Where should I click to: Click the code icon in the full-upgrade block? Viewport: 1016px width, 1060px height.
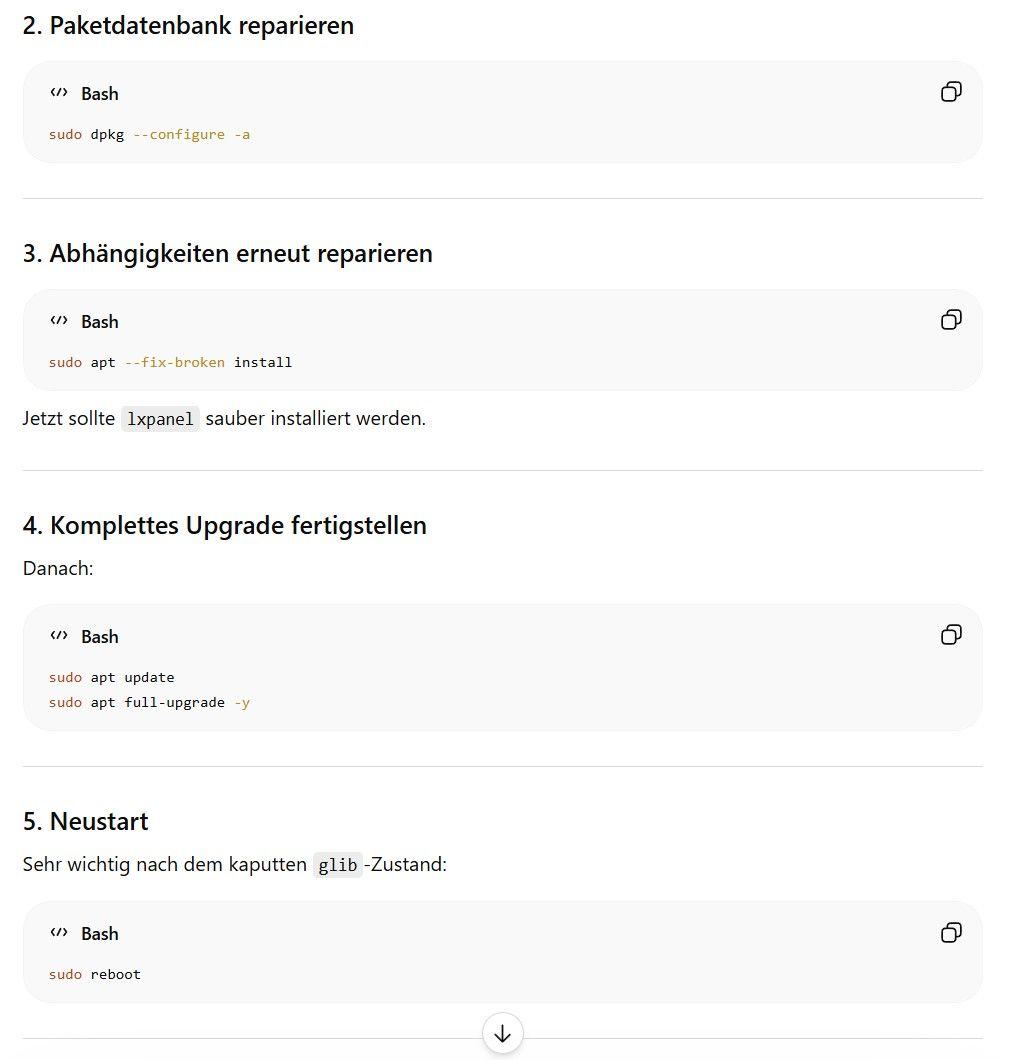tap(59, 635)
